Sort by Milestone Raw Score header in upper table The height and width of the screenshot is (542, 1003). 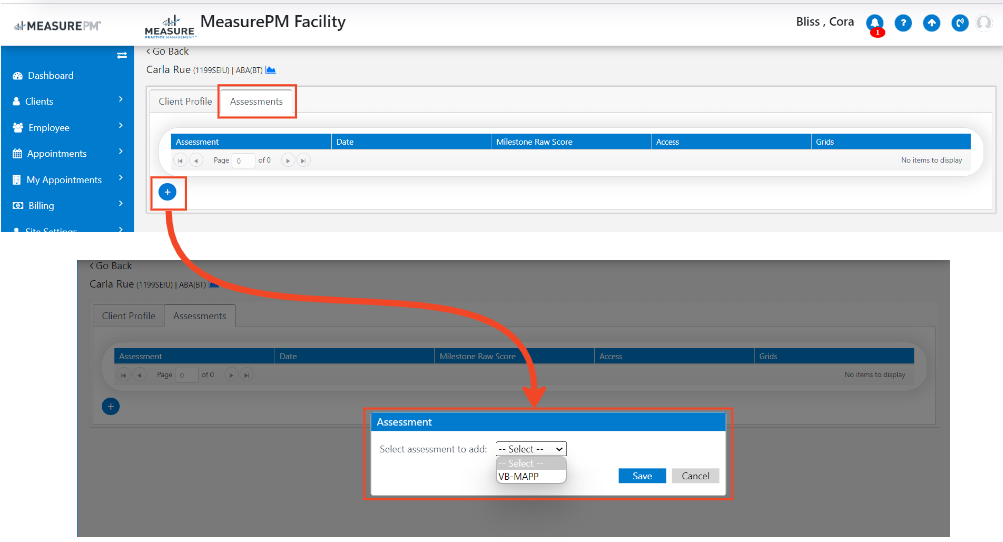point(571,142)
